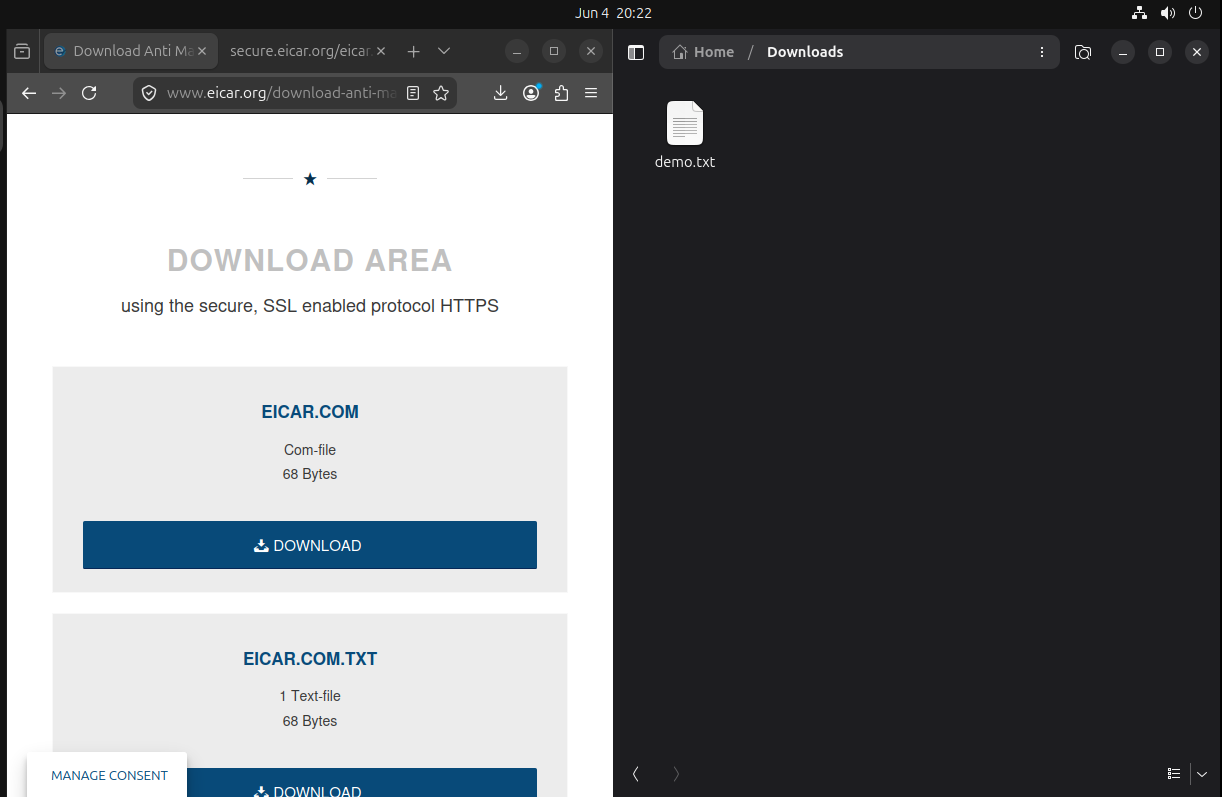Search in the Files window
The width and height of the screenshot is (1222, 797).
click(x=1083, y=52)
